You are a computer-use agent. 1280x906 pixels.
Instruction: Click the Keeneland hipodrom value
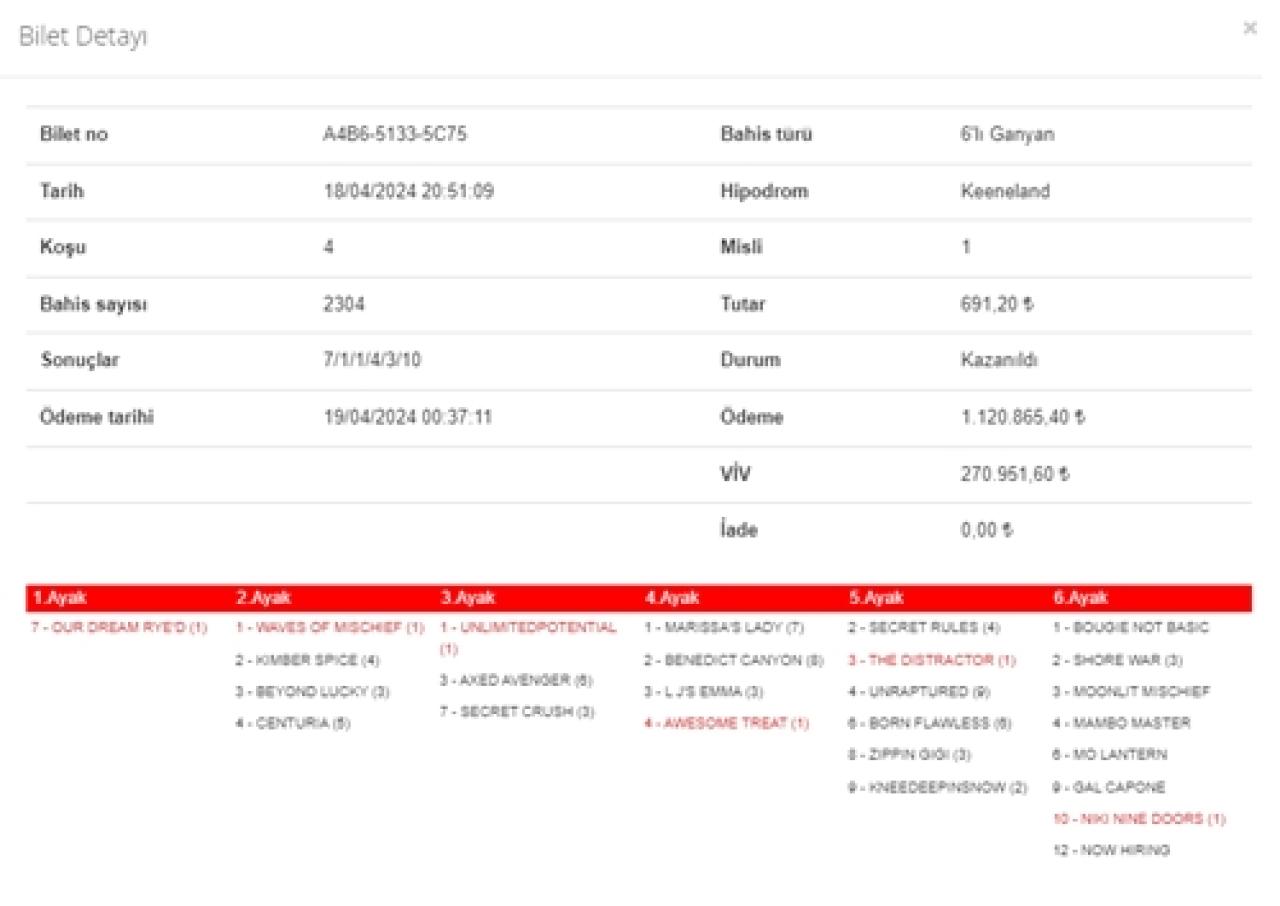click(1004, 192)
